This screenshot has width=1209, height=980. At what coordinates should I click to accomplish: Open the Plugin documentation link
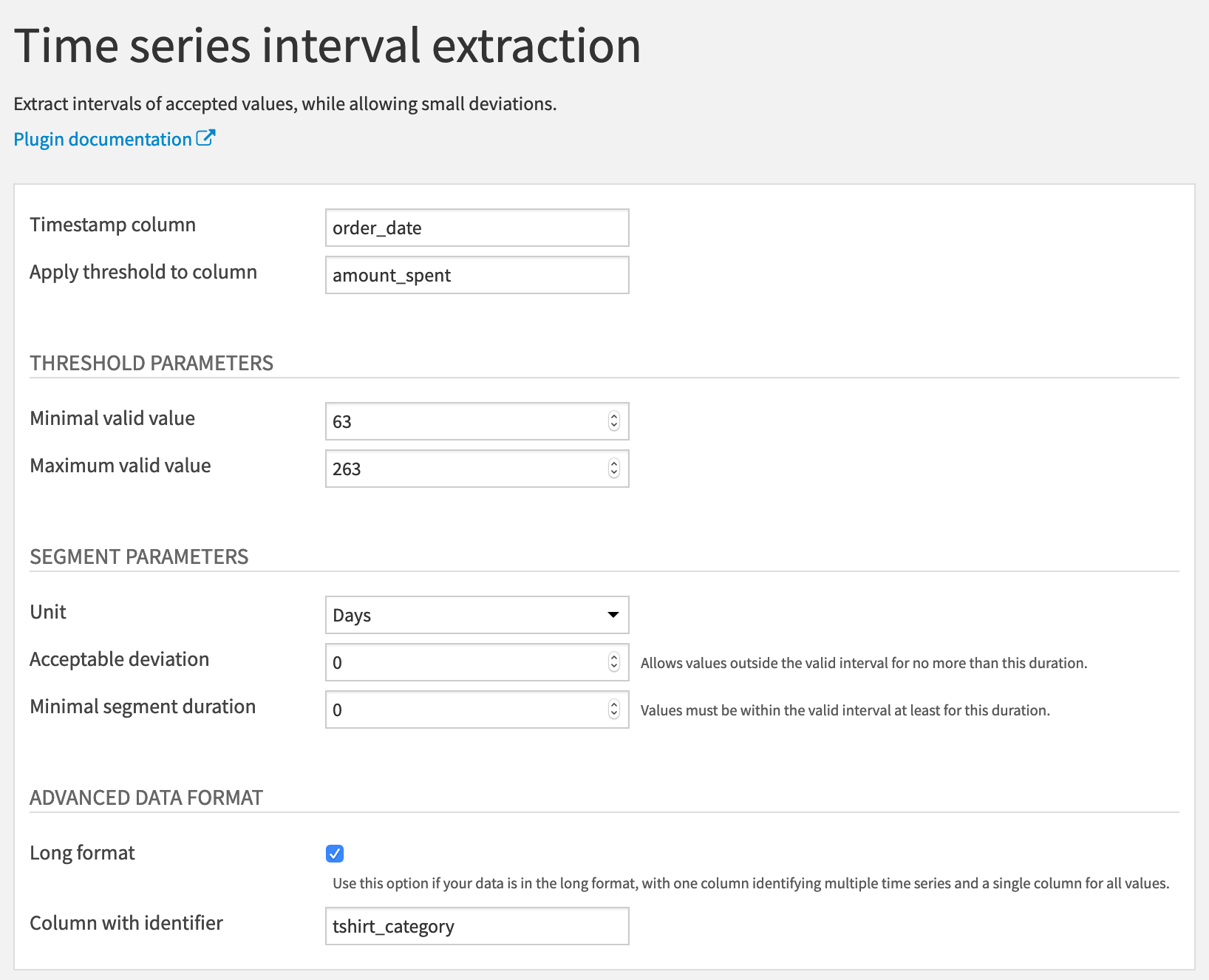pyautogui.click(x=103, y=139)
